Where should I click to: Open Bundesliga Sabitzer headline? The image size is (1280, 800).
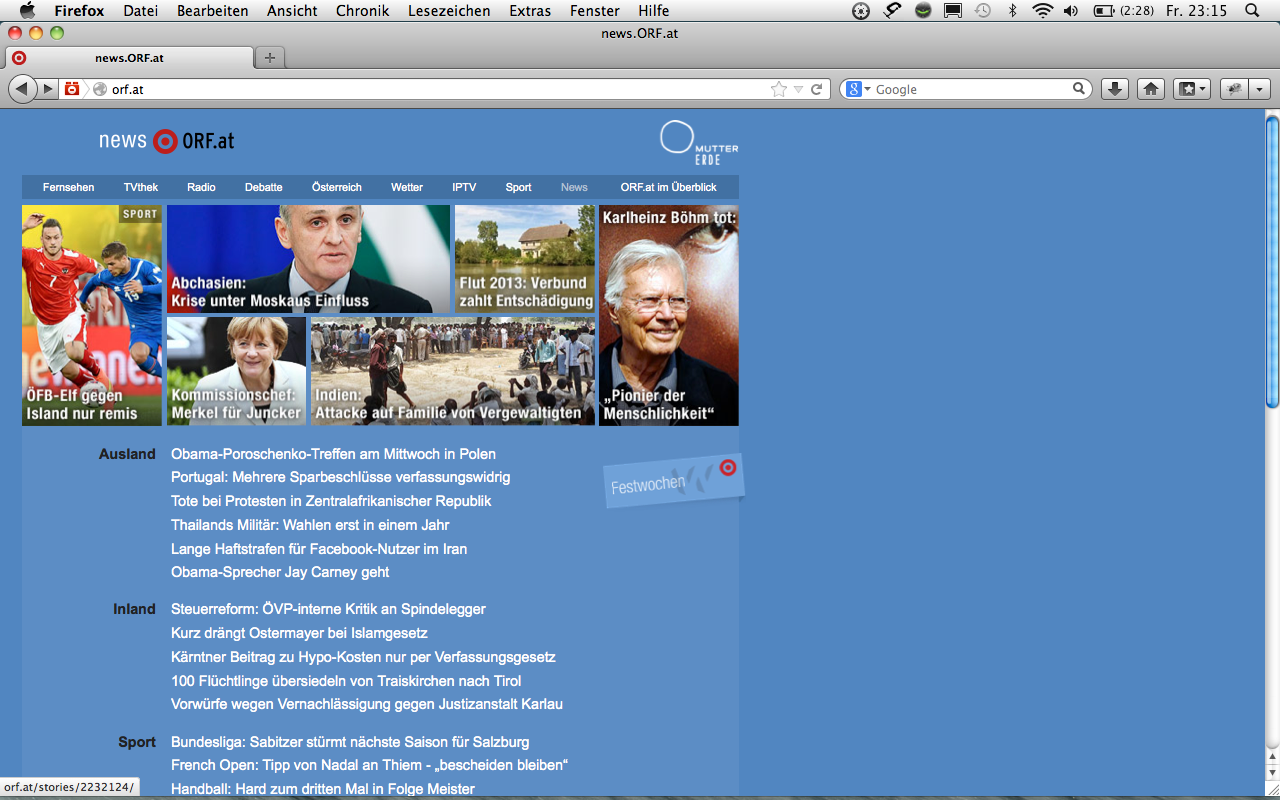(x=350, y=742)
